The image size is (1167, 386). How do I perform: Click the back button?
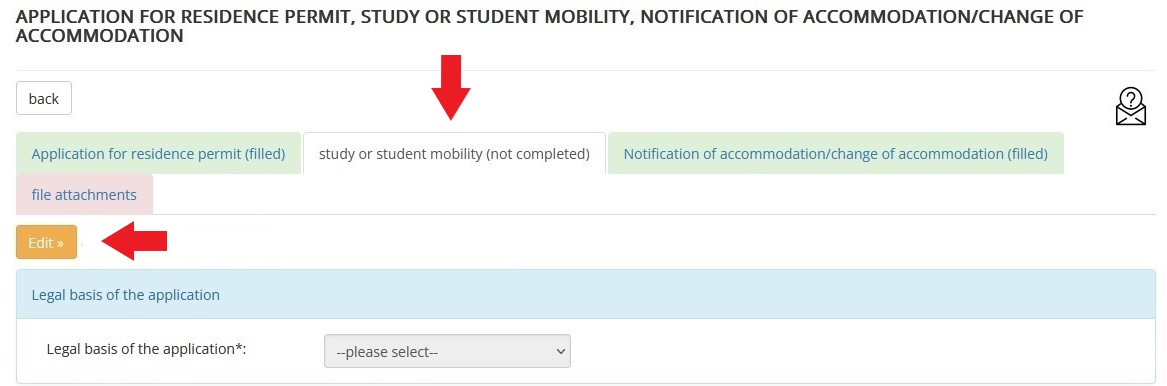(44, 98)
